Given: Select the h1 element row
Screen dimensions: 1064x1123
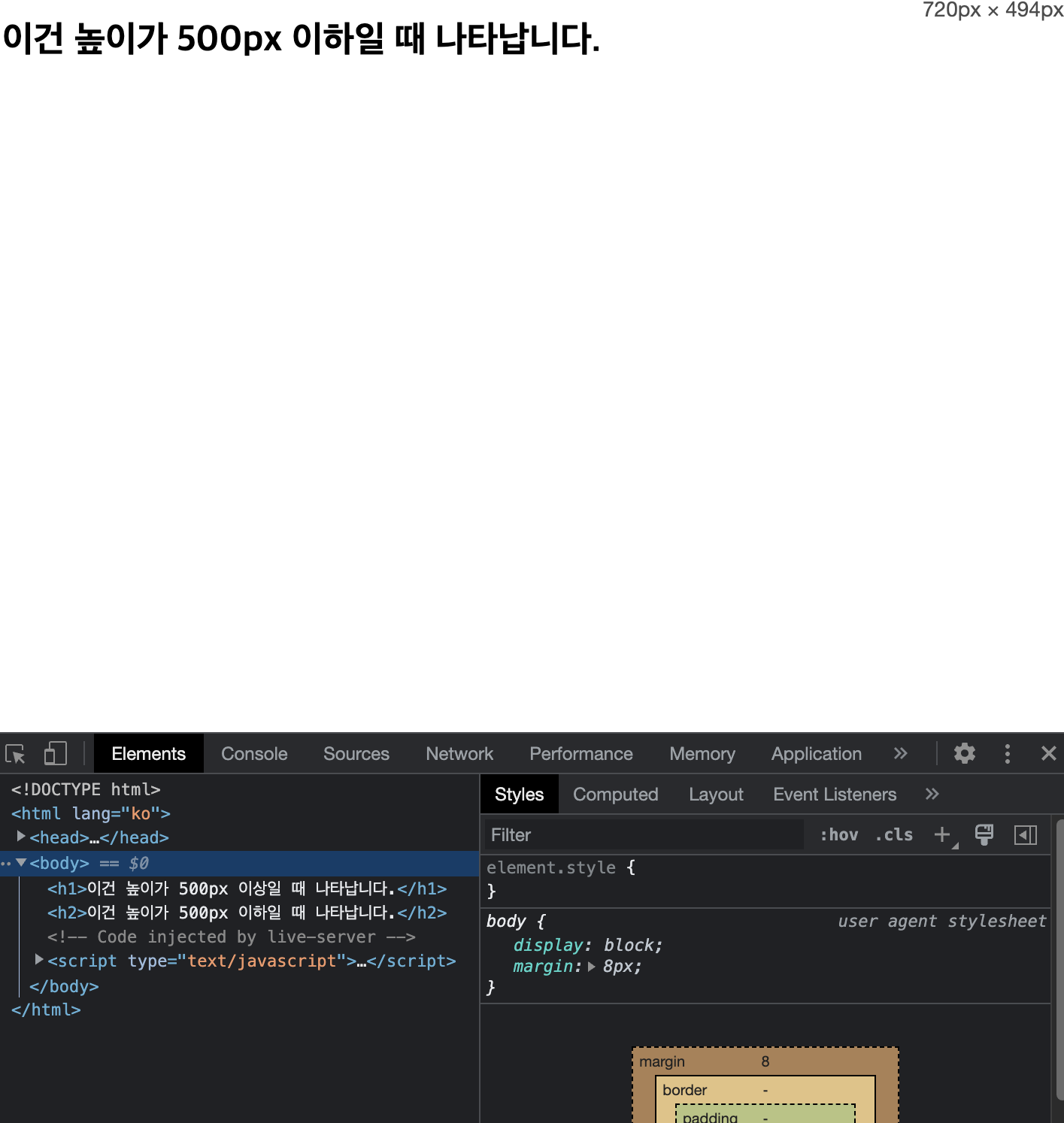Looking at the screenshot, I should point(247,888).
